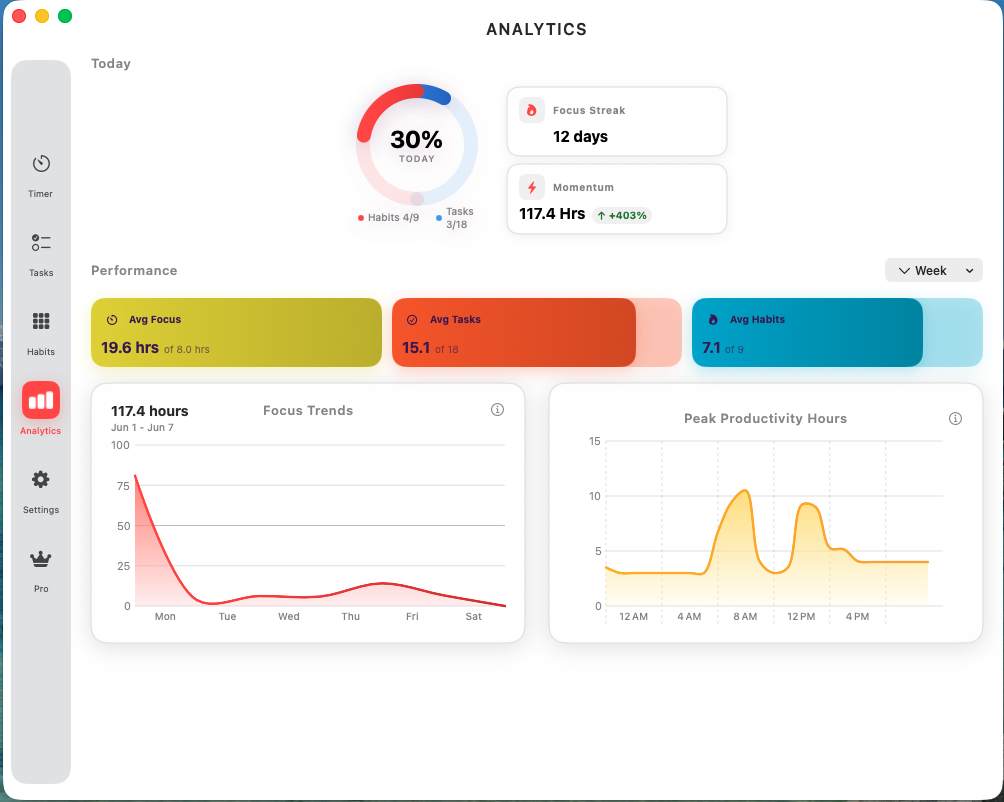Click the "117.4 hours" chart total
The image size is (1004, 802).
(150, 411)
